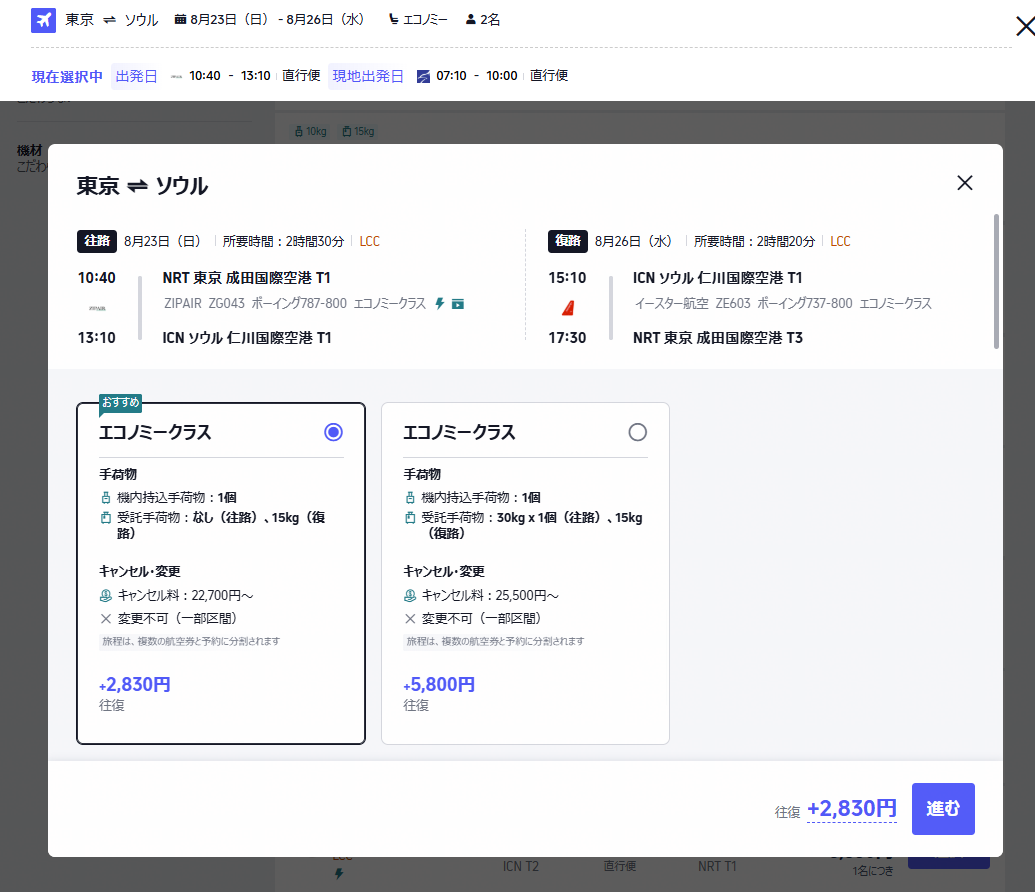The image size is (1035, 892).
Task: Click the ZIPAIR logo in the outbound segment
Action: [97, 308]
